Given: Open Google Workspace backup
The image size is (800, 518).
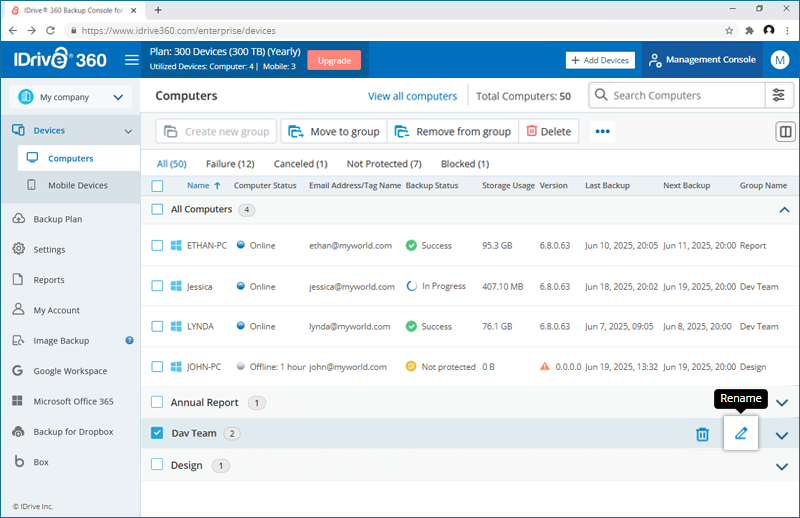Looking at the screenshot, I should 70,371.
